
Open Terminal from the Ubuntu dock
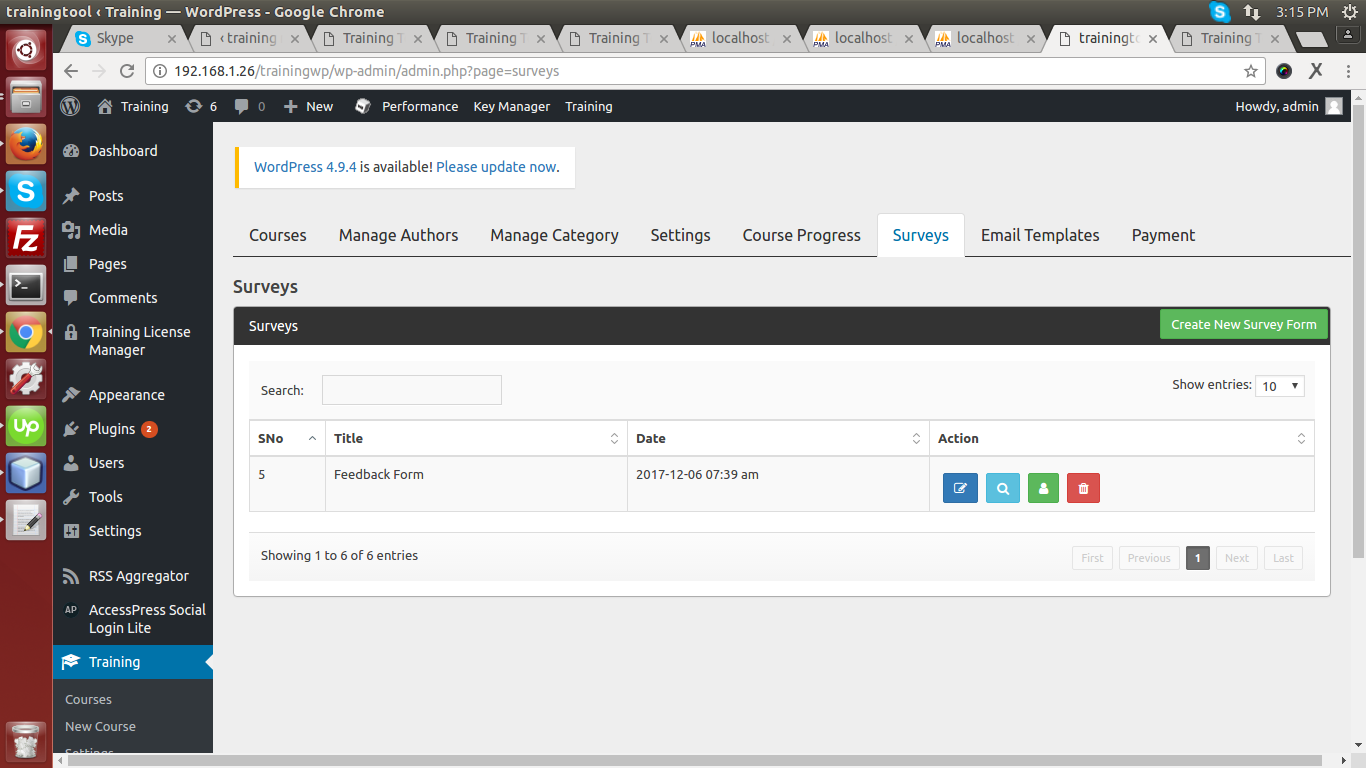click(26, 286)
